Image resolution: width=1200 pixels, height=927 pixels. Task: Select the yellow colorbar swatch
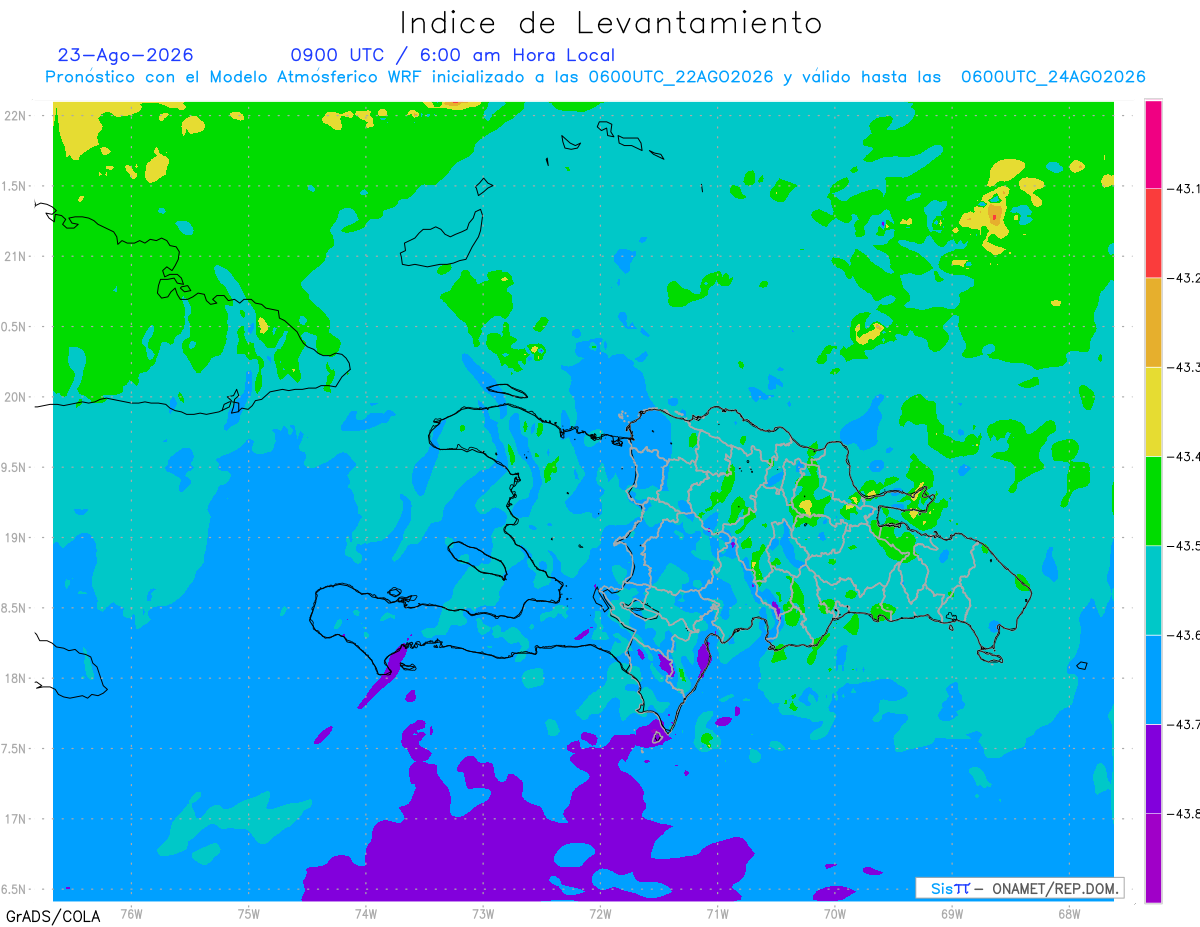(1153, 411)
